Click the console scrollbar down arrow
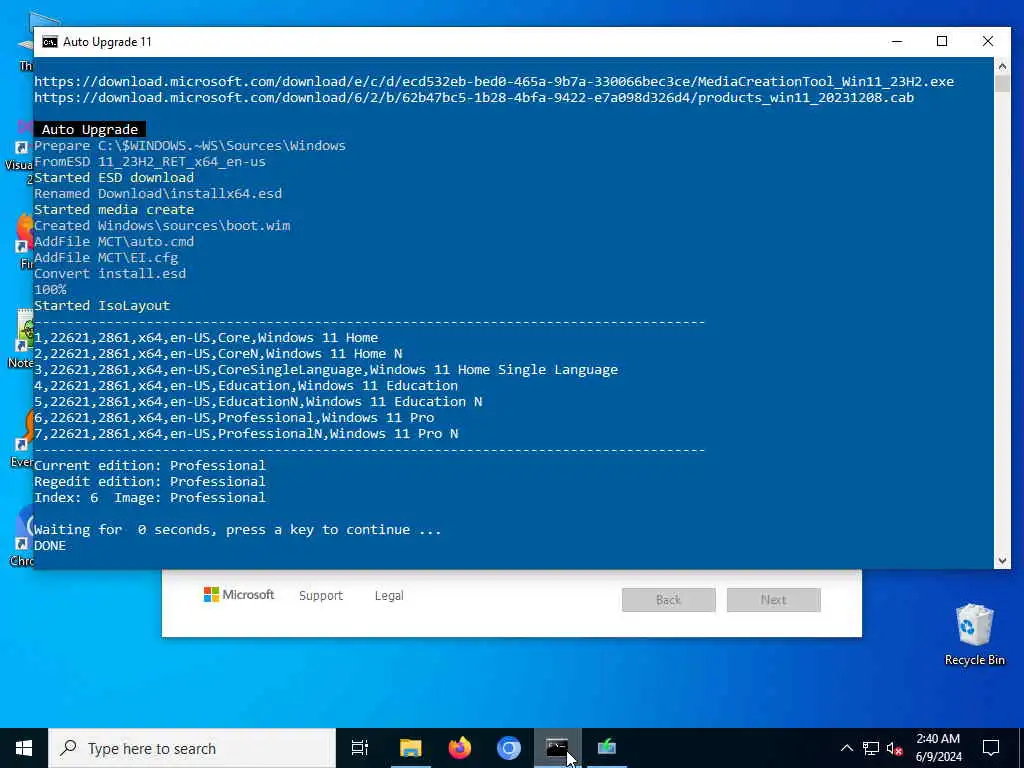The width and height of the screenshot is (1024, 768). pos(1002,560)
